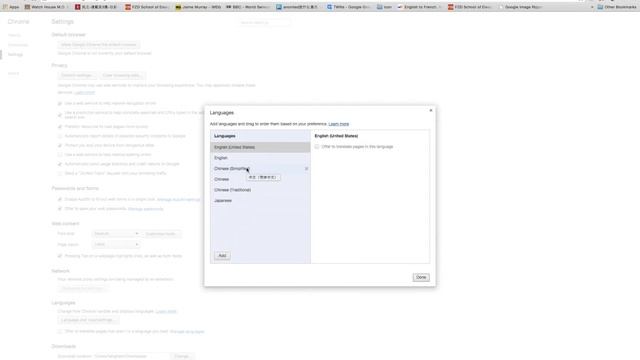
Task: Open Manage Autofill settings link
Action: [x=178, y=200]
